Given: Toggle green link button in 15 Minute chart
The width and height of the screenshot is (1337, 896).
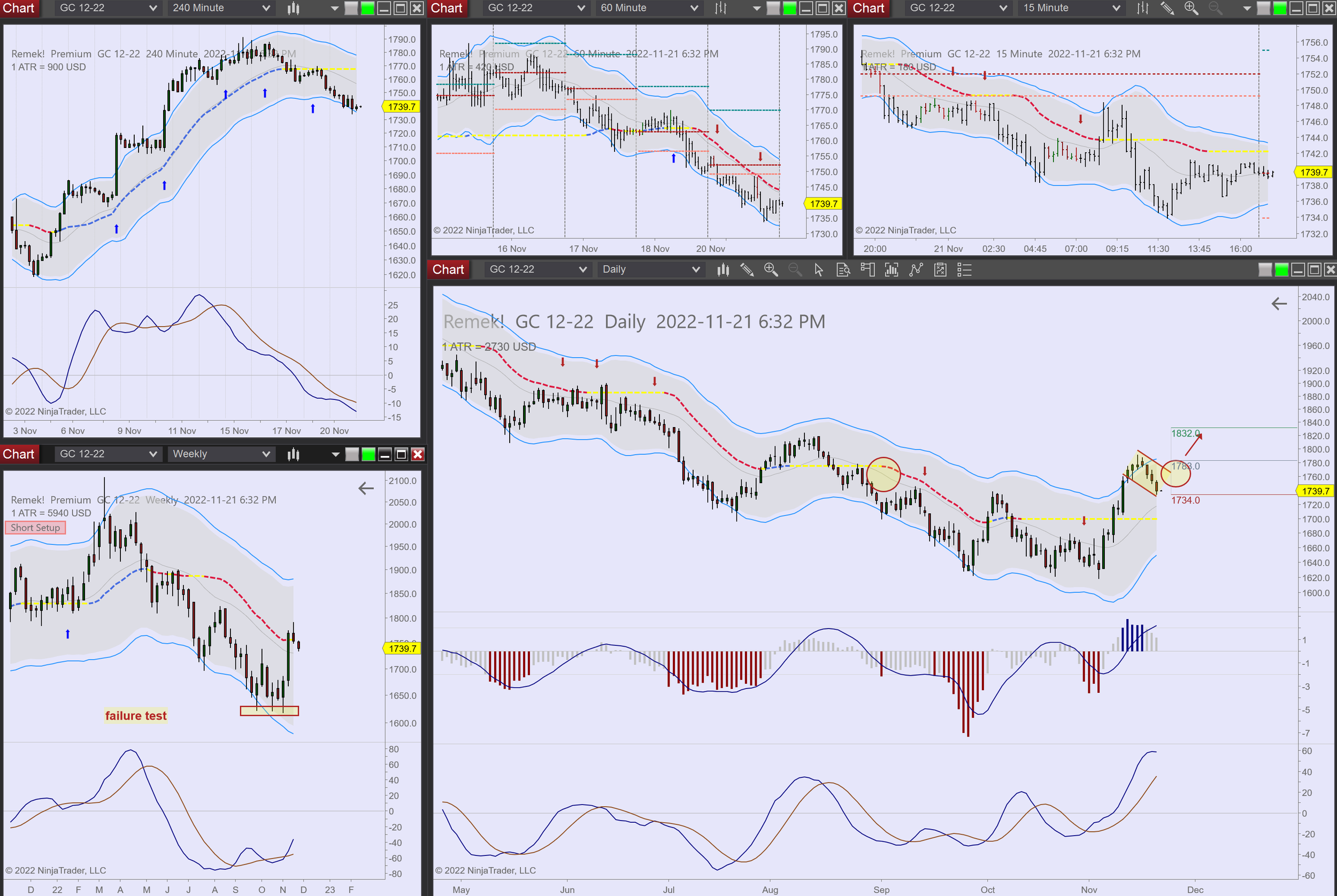Looking at the screenshot, I should [x=1281, y=8].
